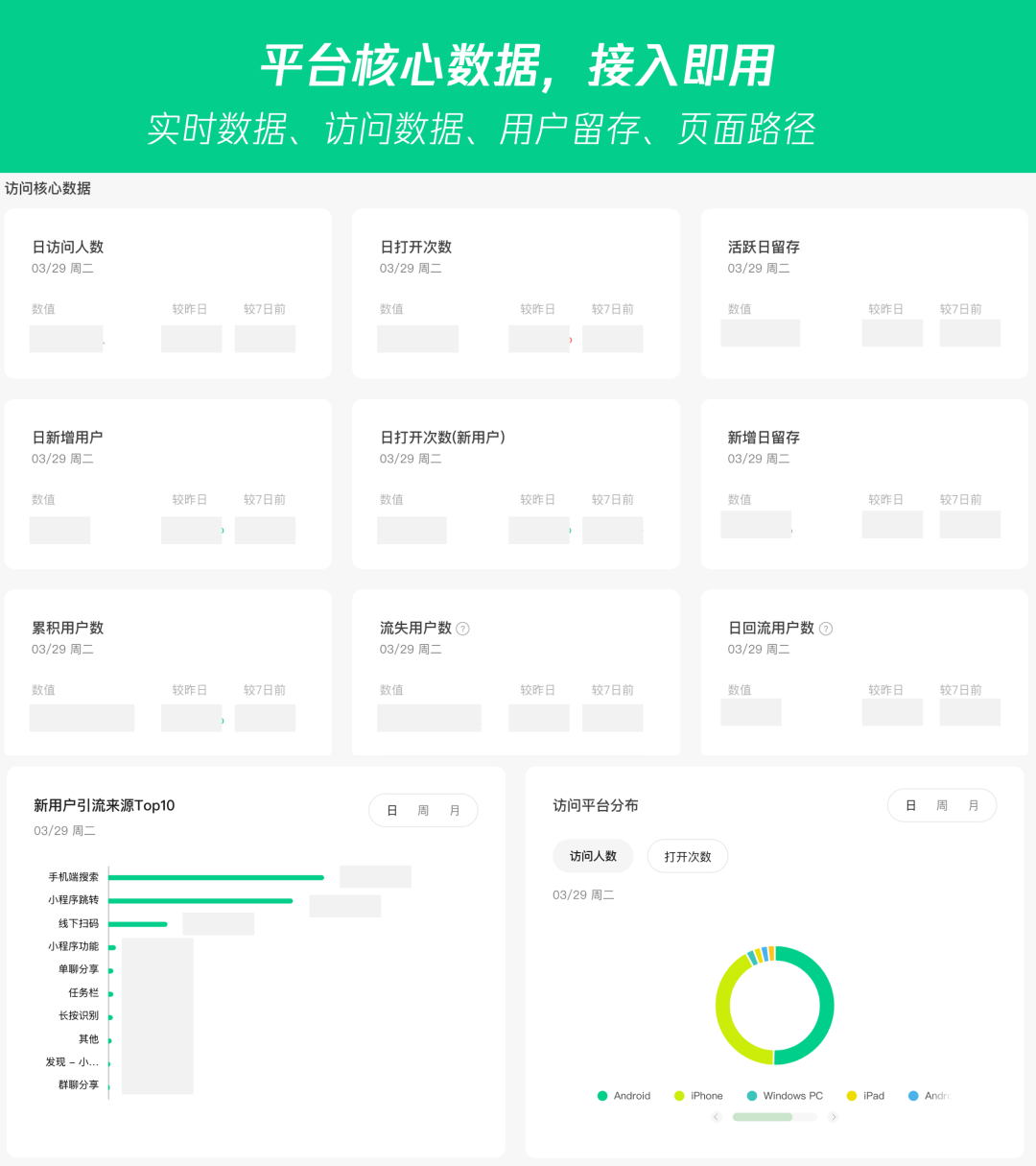The height and width of the screenshot is (1166, 1036).
Task: Select 日 in 新用户引流来源Top10 chart
Action: tap(392, 811)
